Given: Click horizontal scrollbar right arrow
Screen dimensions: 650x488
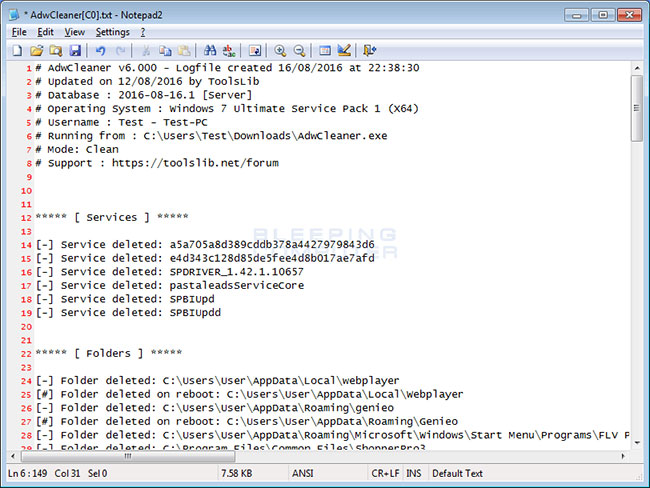Looking at the screenshot, I should pos(623,456).
